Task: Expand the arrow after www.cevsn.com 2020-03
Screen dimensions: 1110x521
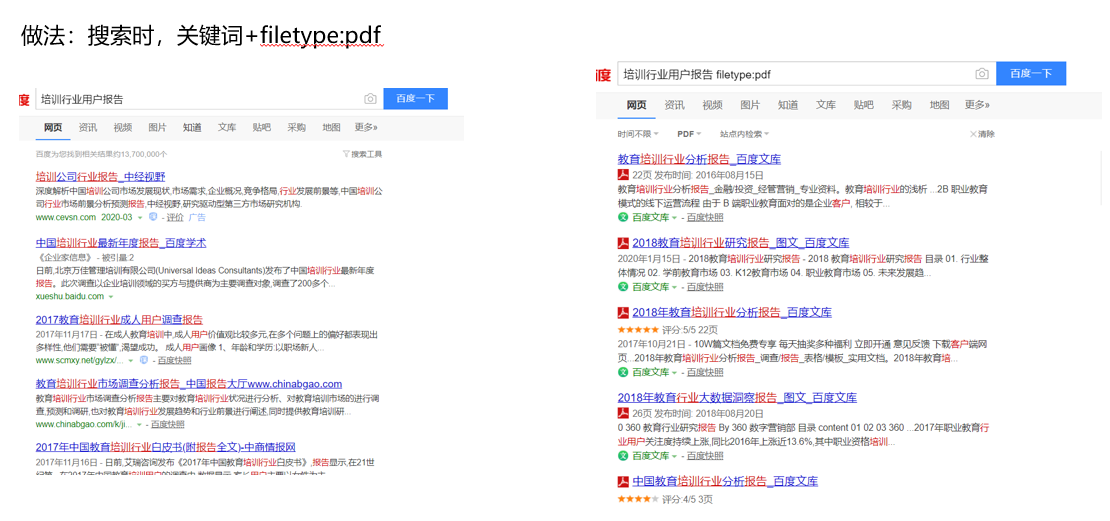Action: tap(139, 217)
